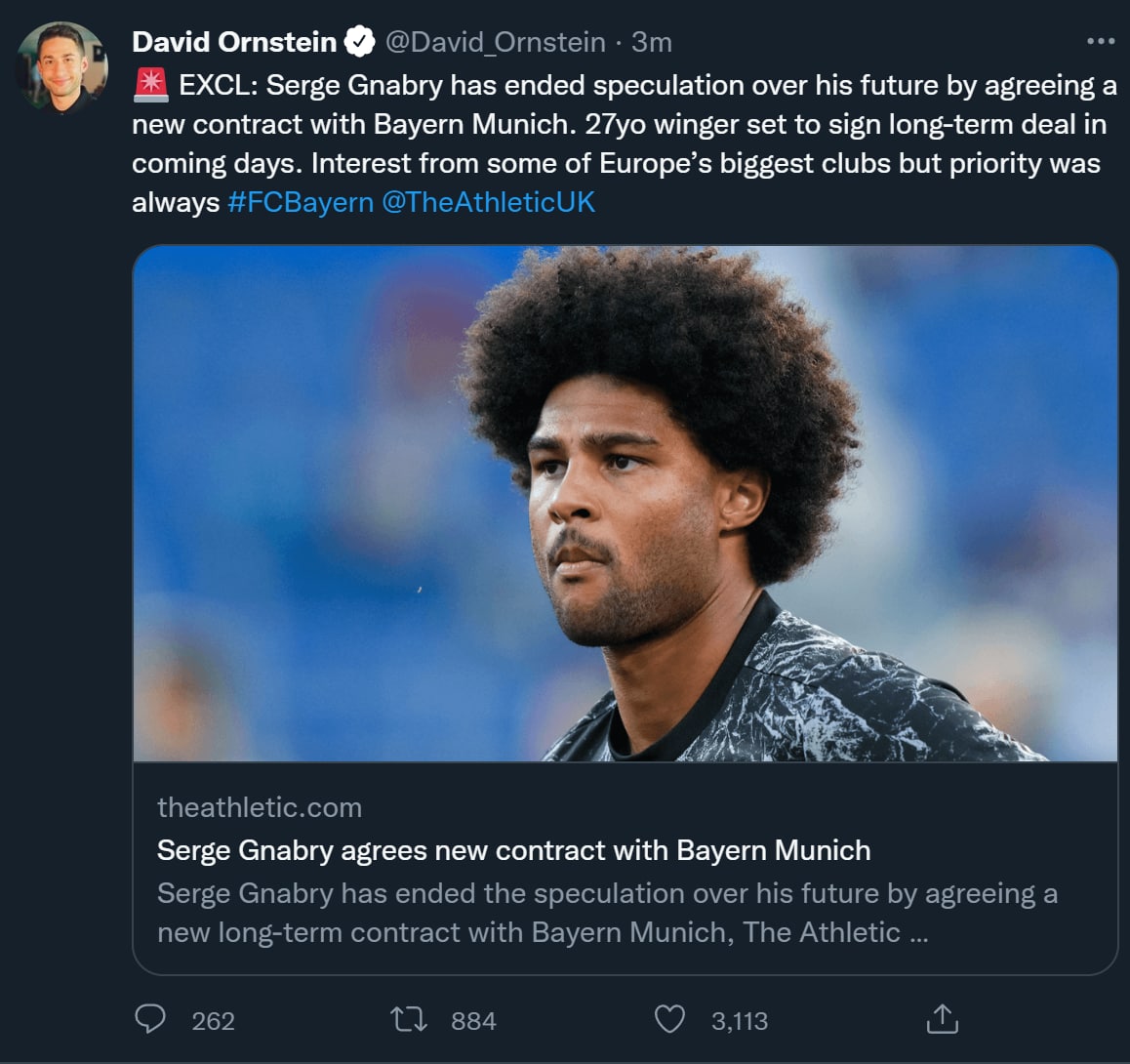This screenshot has height=1064, width=1130.
Task: Click the share upload icon
Action: click(942, 1019)
